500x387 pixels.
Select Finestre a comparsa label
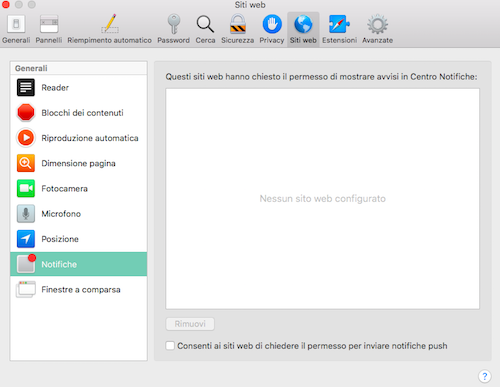pos(81,290)
